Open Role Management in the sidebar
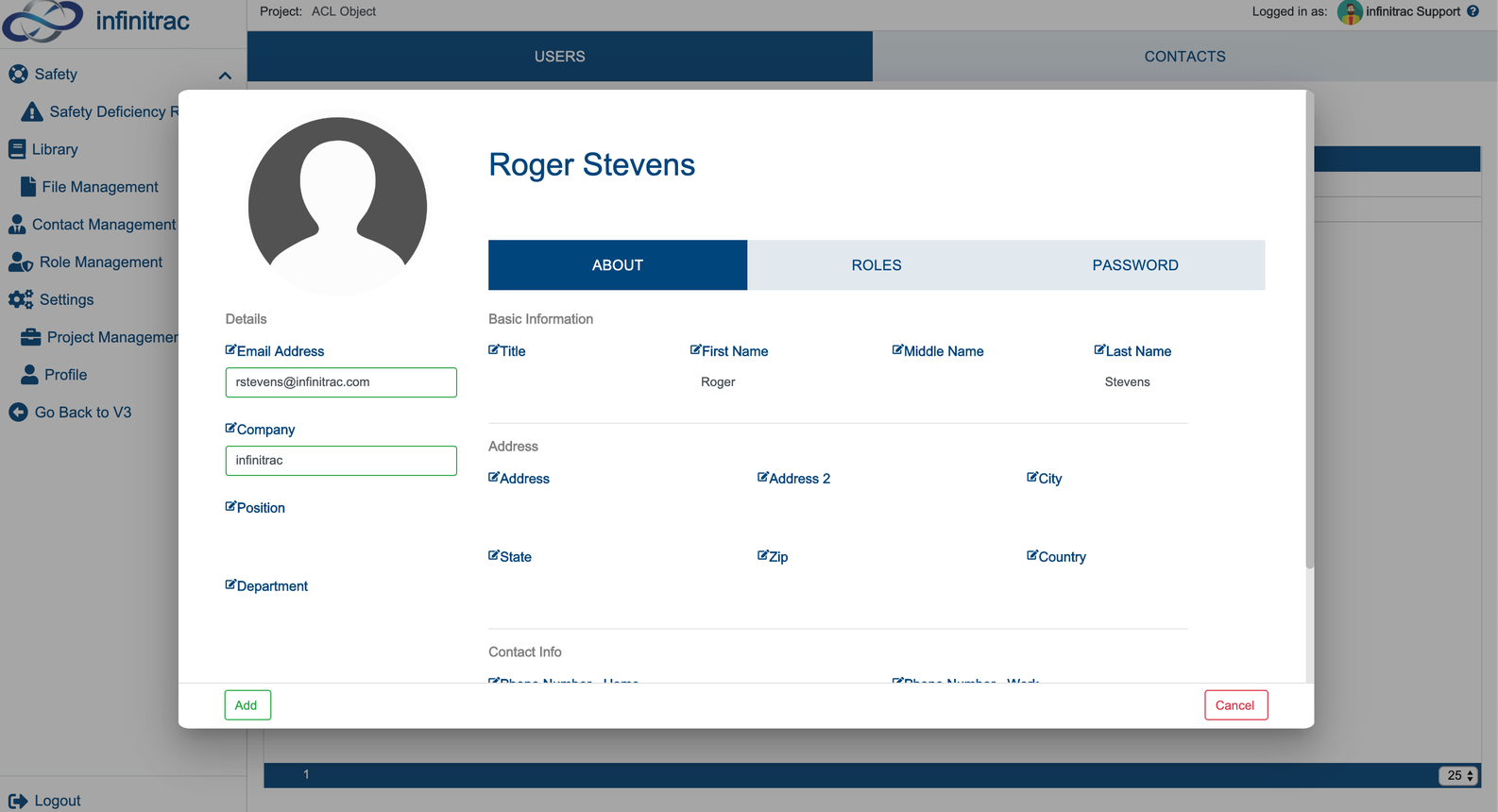This screenshot has height=812, width=1498. [86, 262]
